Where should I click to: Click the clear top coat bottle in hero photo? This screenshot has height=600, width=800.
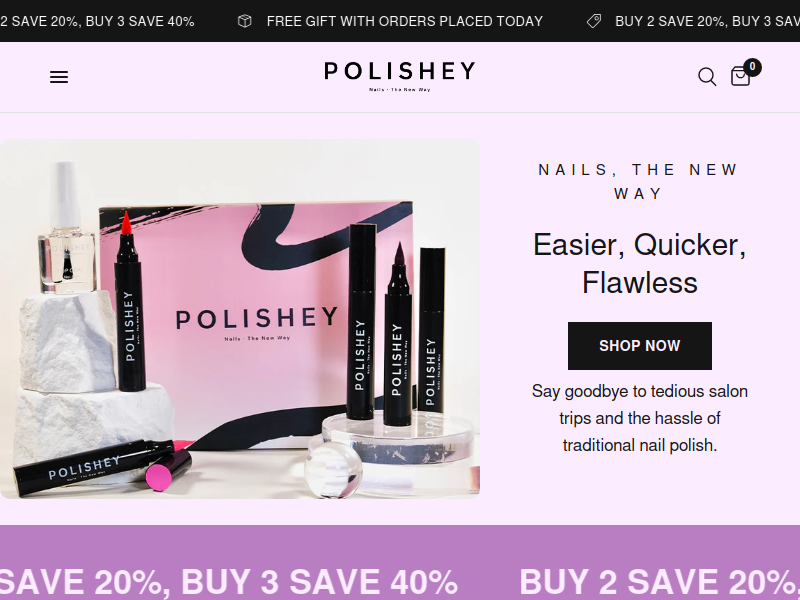67,229
